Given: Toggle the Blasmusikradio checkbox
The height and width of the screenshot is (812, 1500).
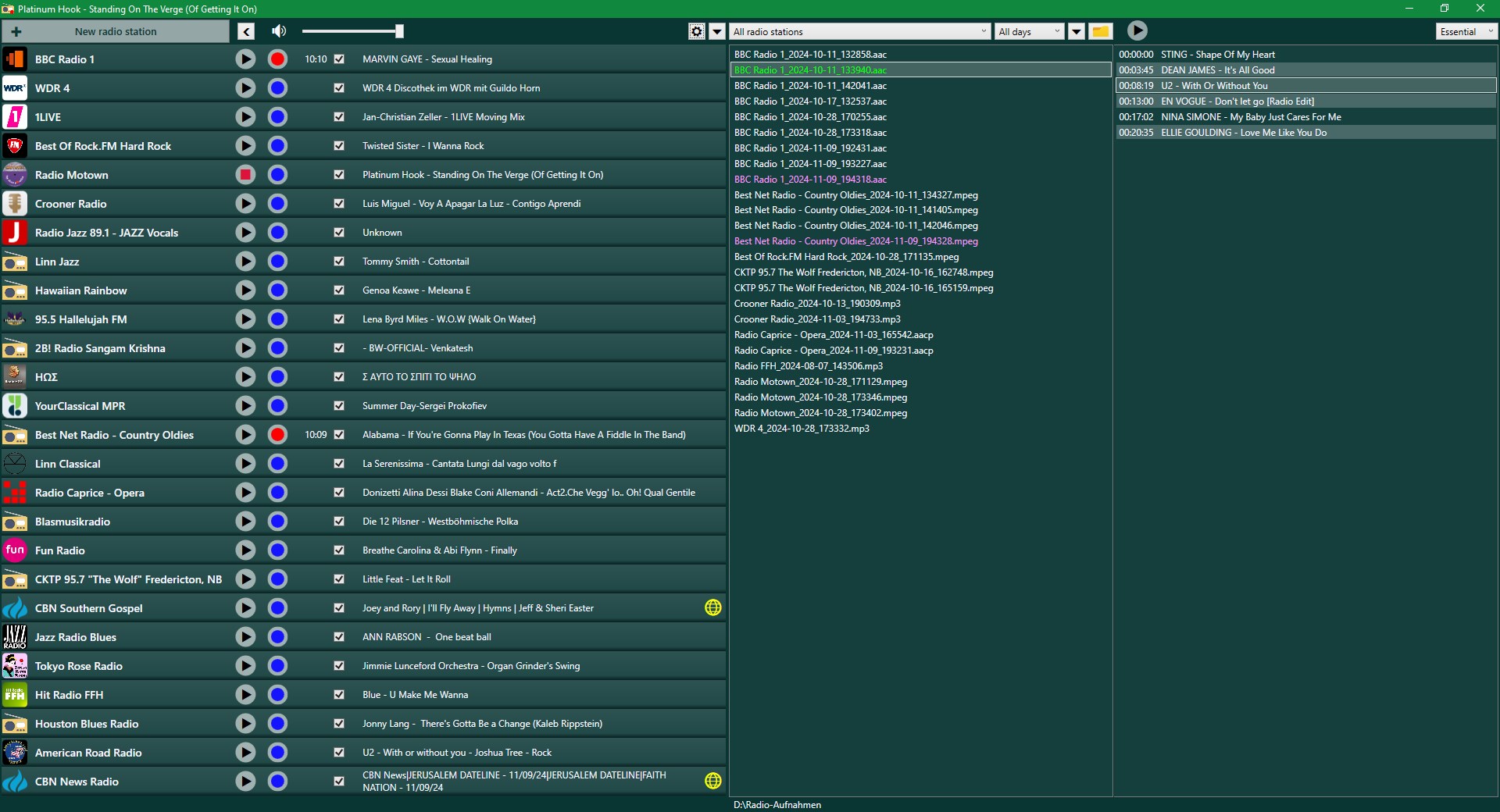Looking at the screenshot, I should tap(339, 521).
